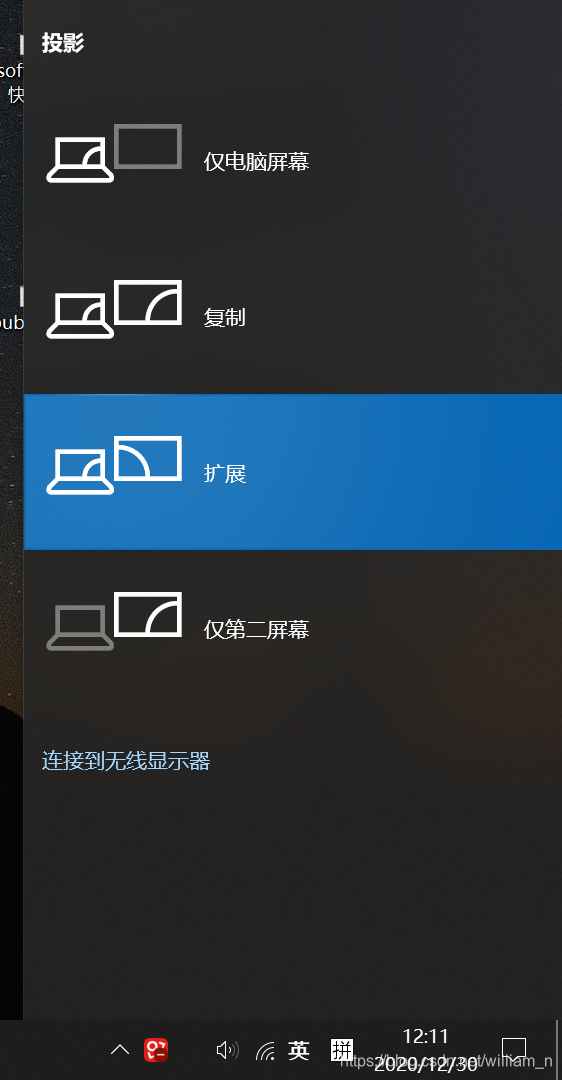Click the show desktop strip at taskbar edge
This screenshot has height=1080, width=562.
point(558,1050)
